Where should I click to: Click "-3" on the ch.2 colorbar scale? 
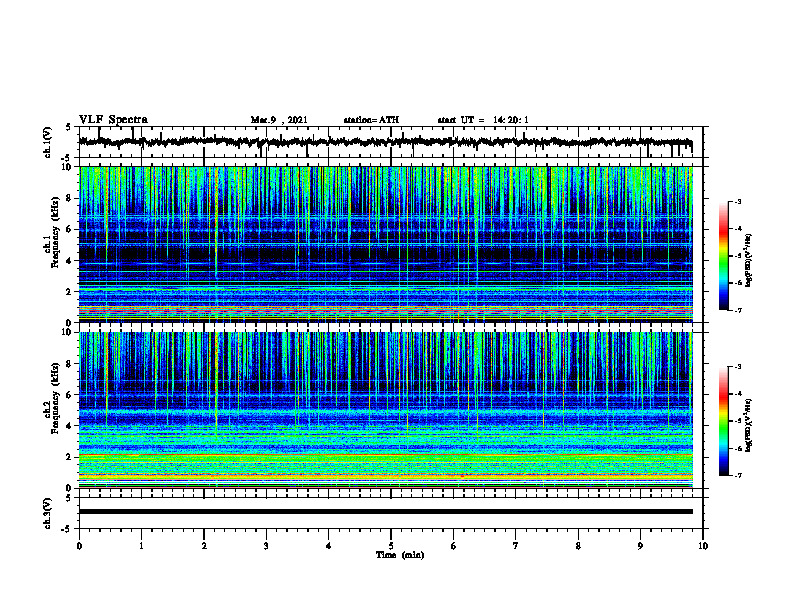click(x=738, y=367)
